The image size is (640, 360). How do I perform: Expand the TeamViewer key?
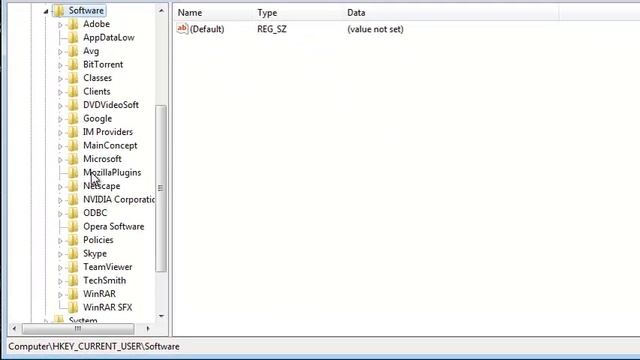click(x=60, y=268)
